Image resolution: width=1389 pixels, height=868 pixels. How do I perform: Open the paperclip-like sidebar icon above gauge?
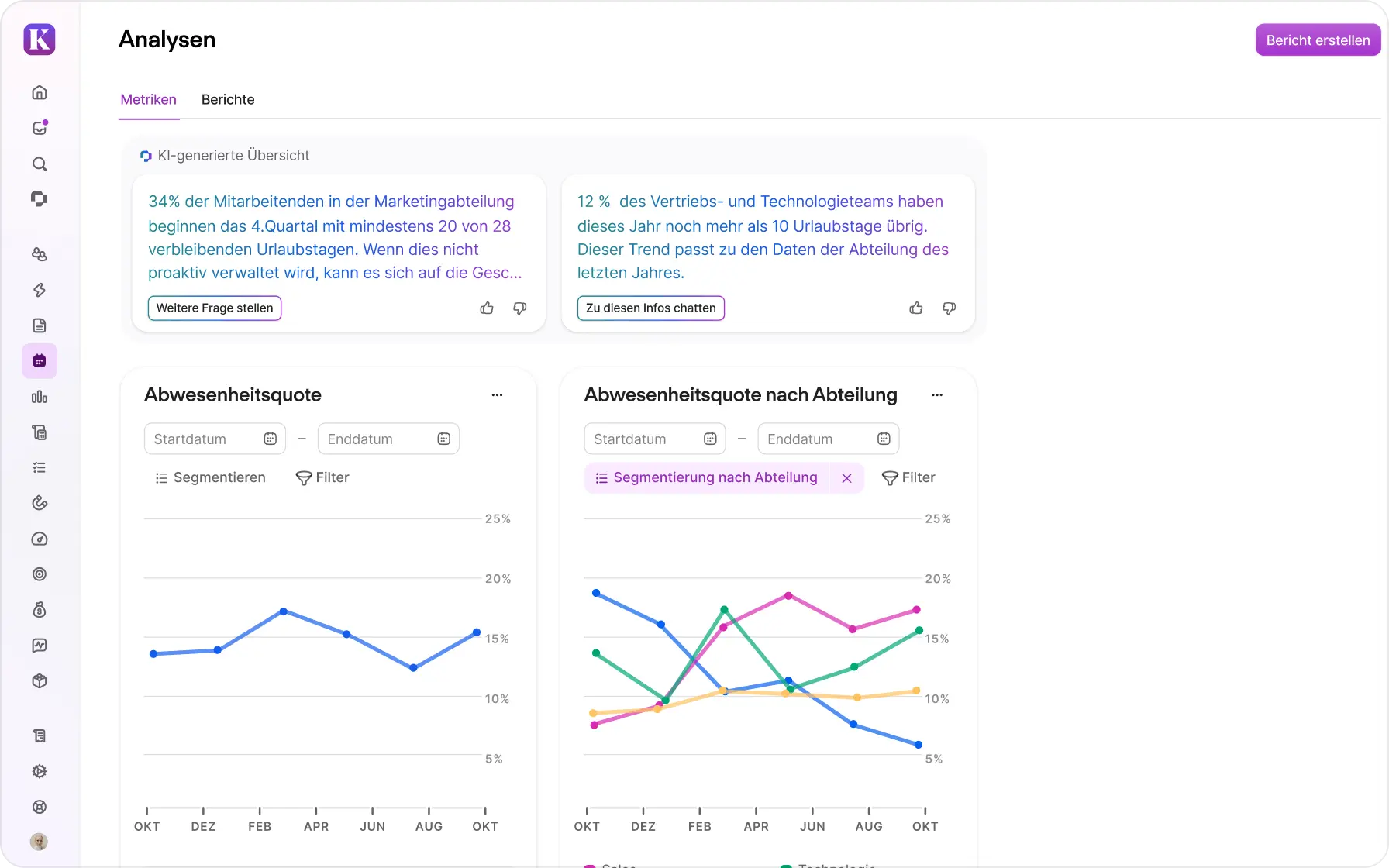[40, 504]
